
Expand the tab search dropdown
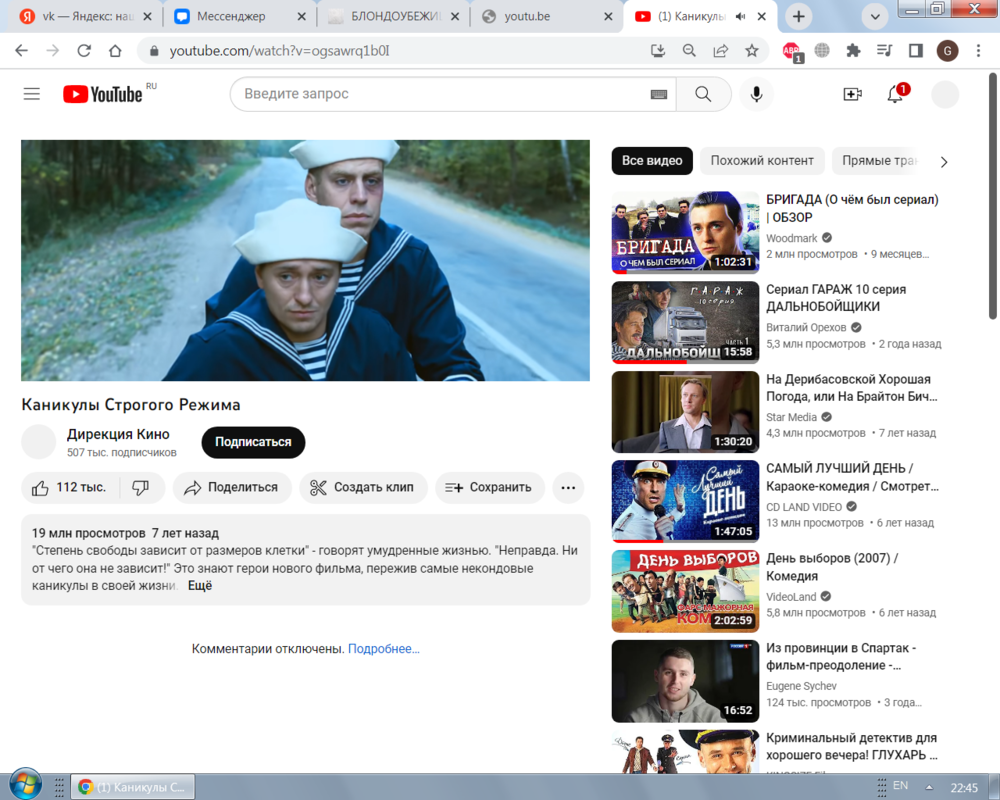tap(875, 17)
